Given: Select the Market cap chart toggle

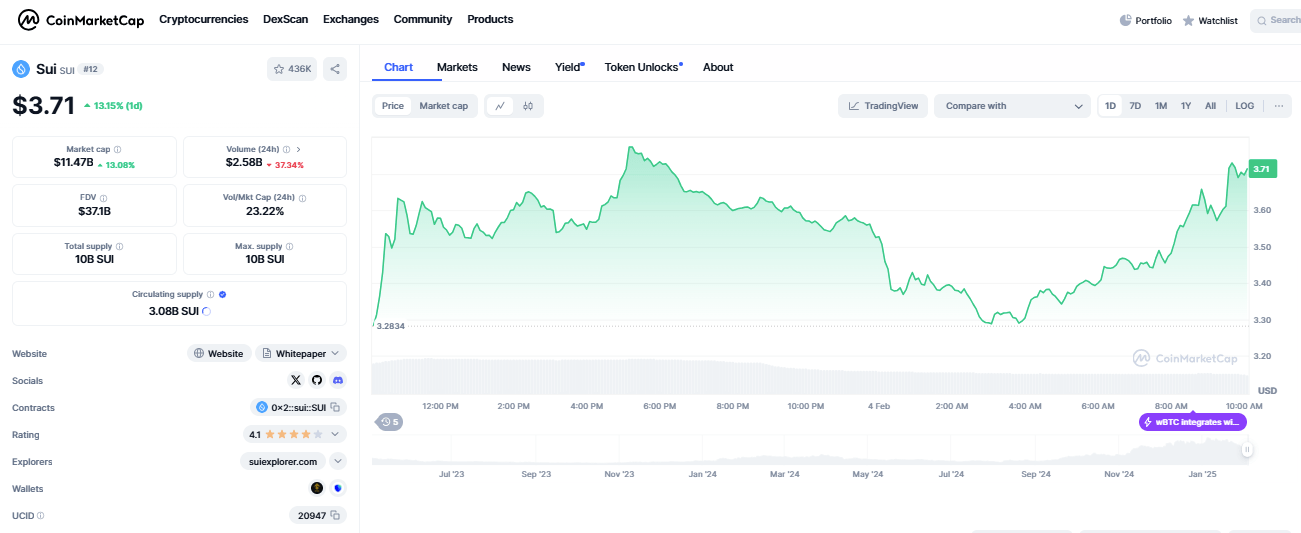Looking at the screenshot, I should coord(443,106).
